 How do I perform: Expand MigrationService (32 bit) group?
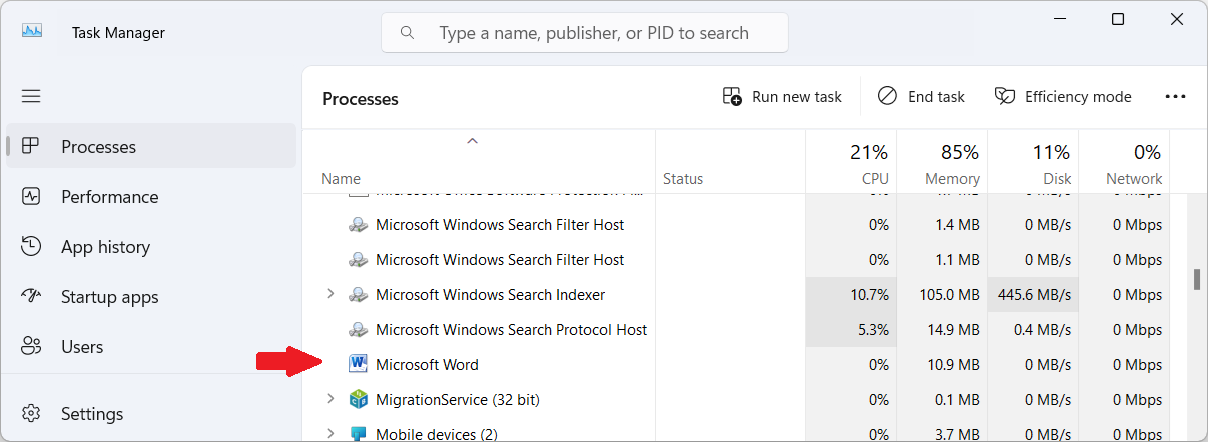[331, 399]
